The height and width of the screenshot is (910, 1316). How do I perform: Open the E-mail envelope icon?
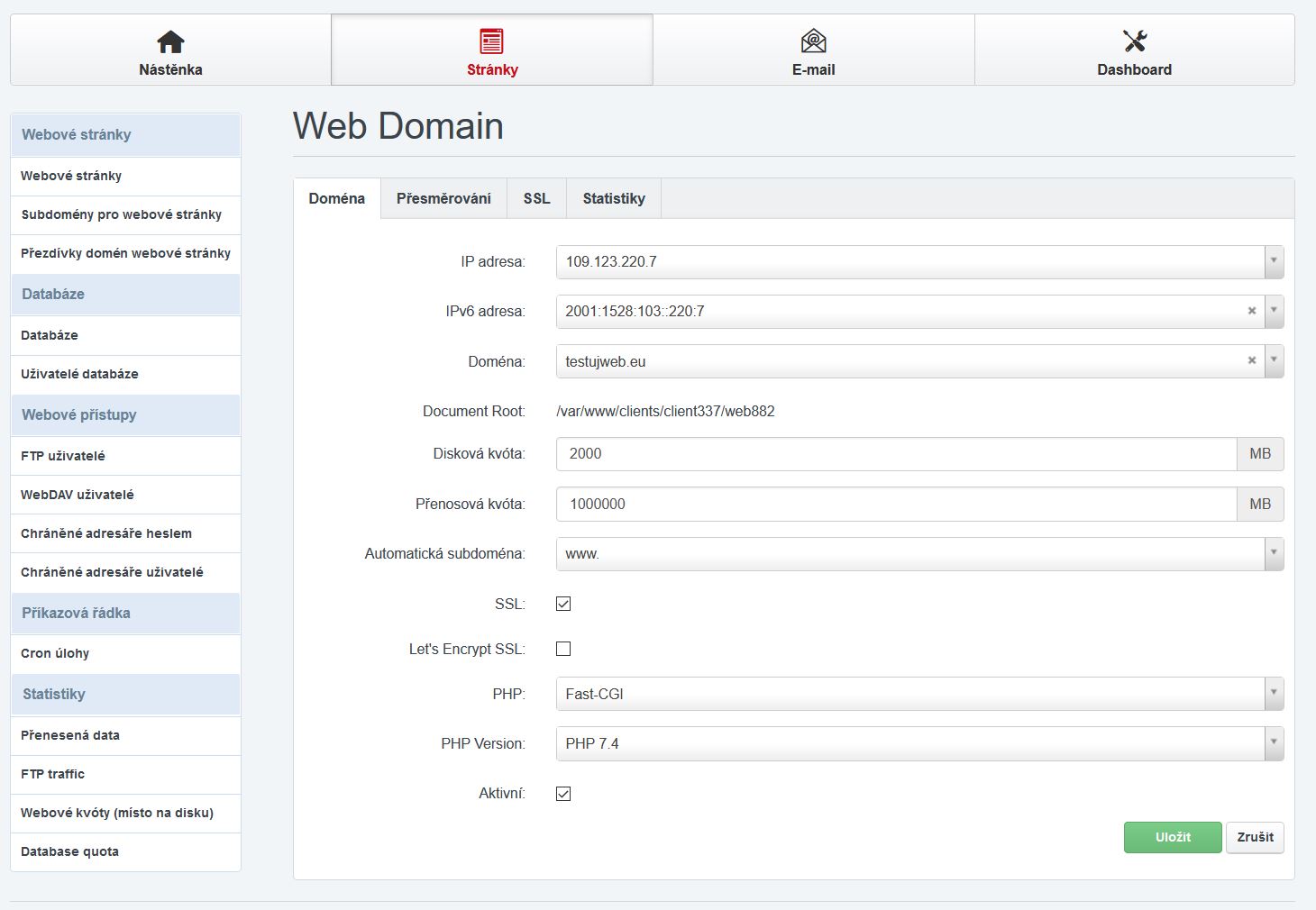(813, 41)
